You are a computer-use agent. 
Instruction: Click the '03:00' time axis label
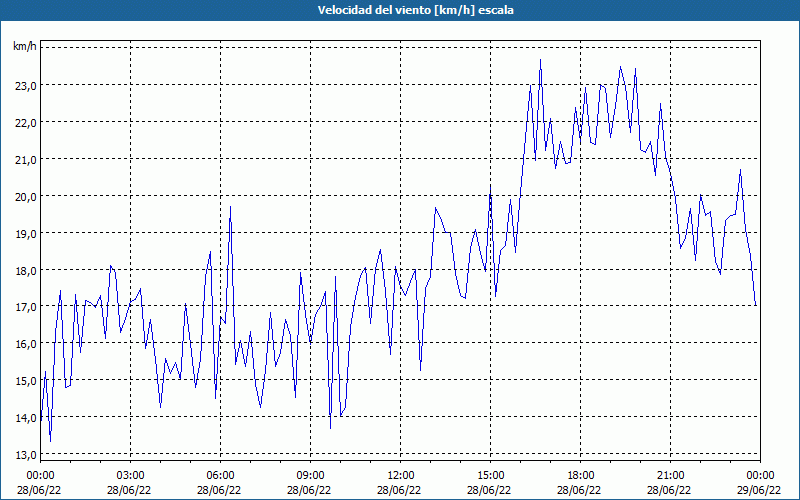130,476
